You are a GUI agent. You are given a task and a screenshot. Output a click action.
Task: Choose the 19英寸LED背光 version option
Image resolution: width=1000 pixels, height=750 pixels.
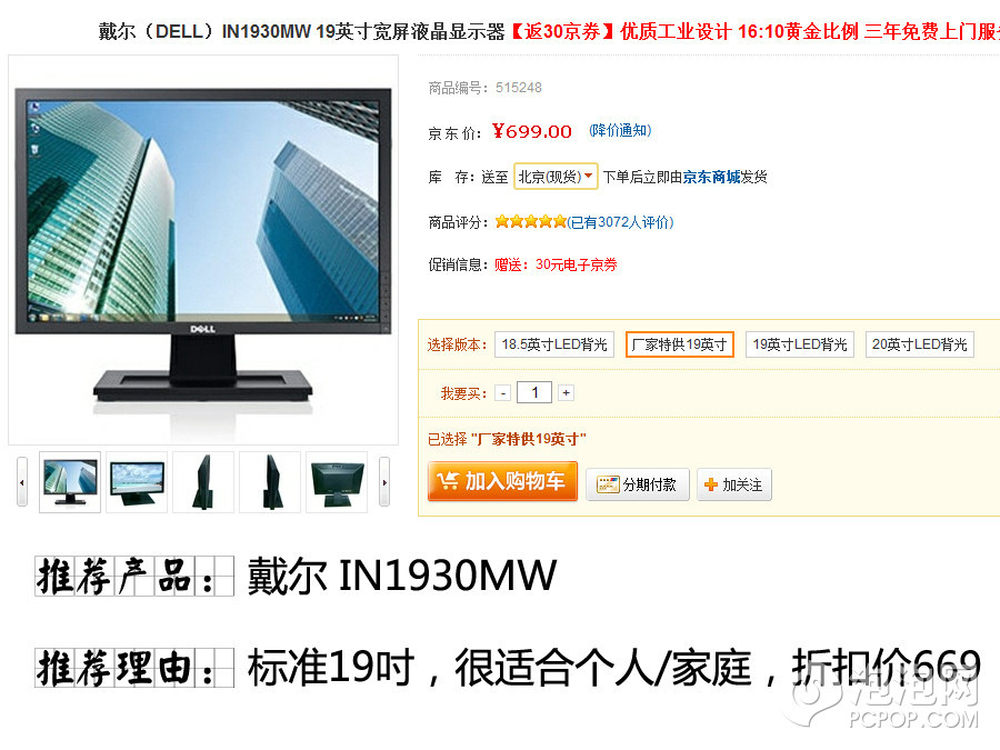pyautogui.click(x=800, y=345)
